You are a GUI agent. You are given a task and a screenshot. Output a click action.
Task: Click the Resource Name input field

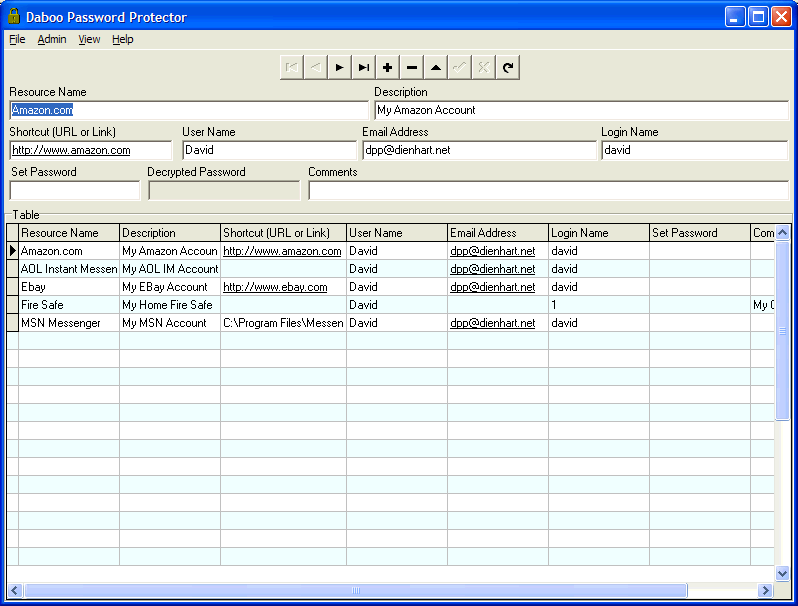pos(189,110)
